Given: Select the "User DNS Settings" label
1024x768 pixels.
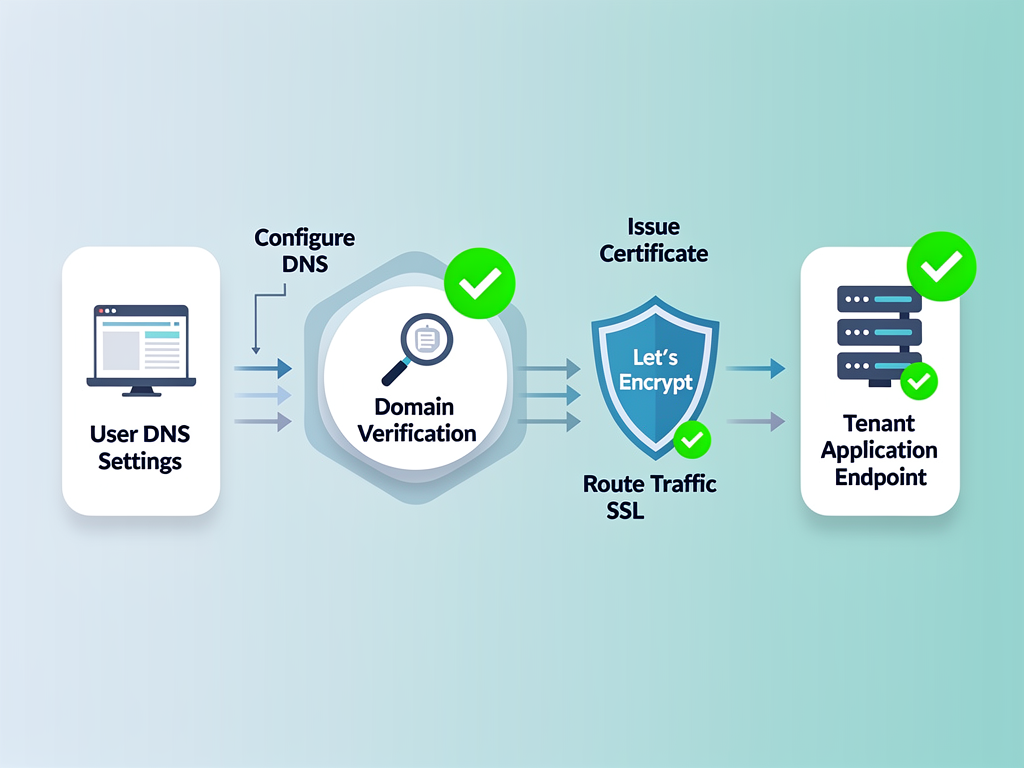Looking at the screenshot, I should [140, 447].
